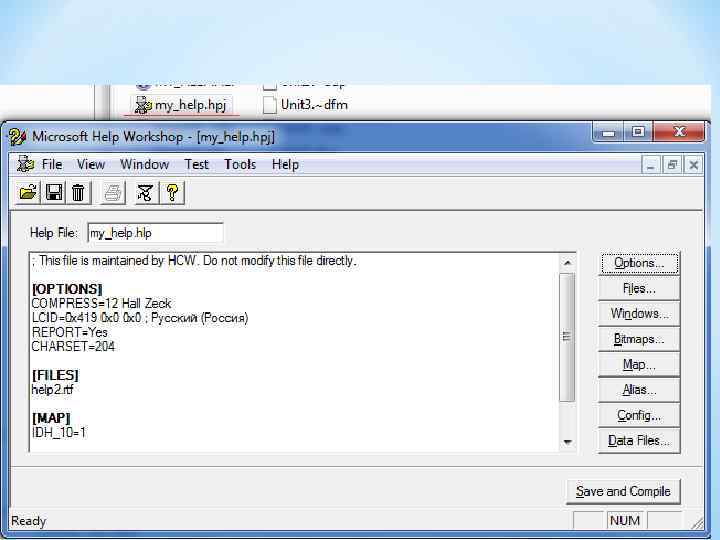This screenshot has width=720, height=540.
Task: Click the Help Workshop title bar icon
Action: point(17,137)
